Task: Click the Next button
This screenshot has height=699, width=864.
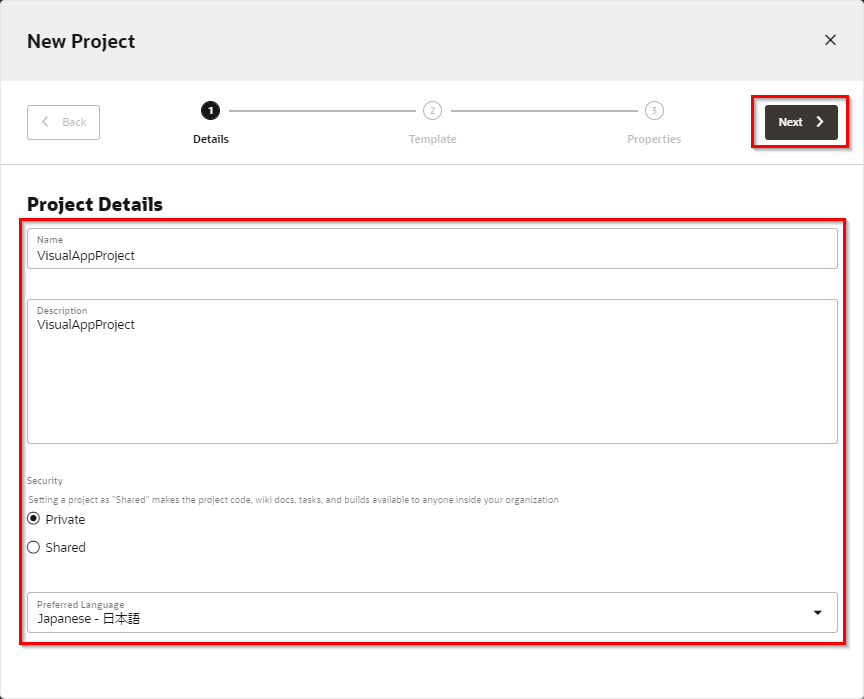Action: coord(800,122)
